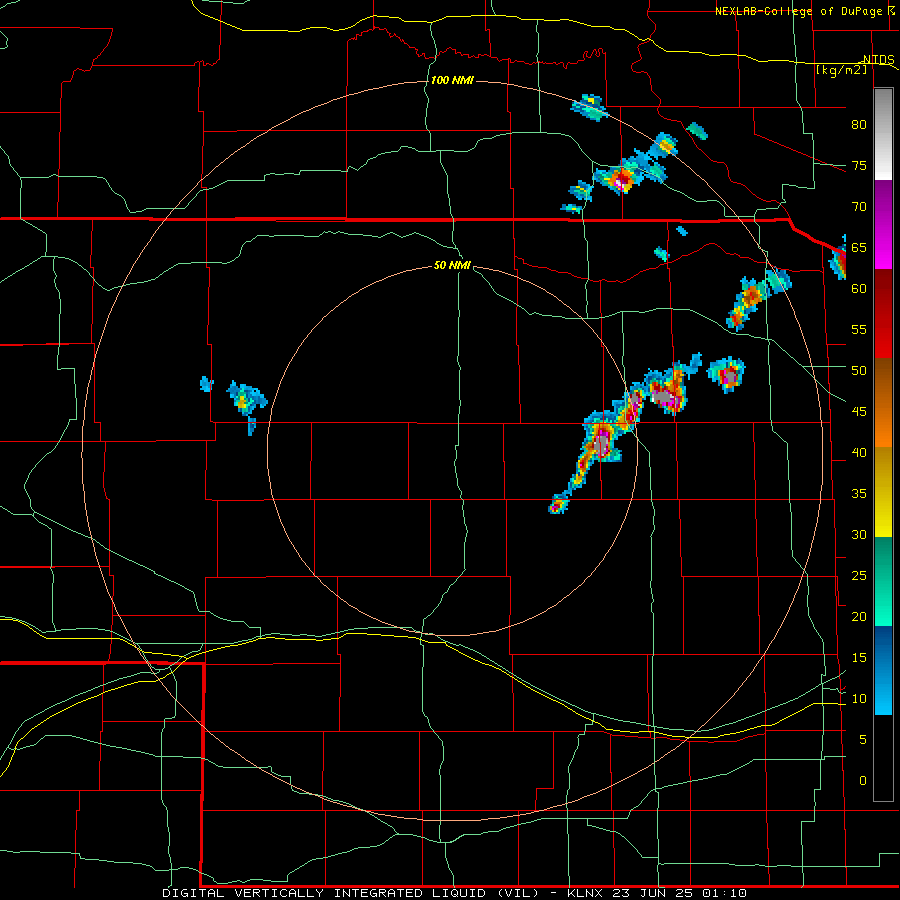Viewport: 900px width, 900px height.
Task: Click the NEXLAB-College of DuPage watermark text
Action: click(x=798, y=11)
